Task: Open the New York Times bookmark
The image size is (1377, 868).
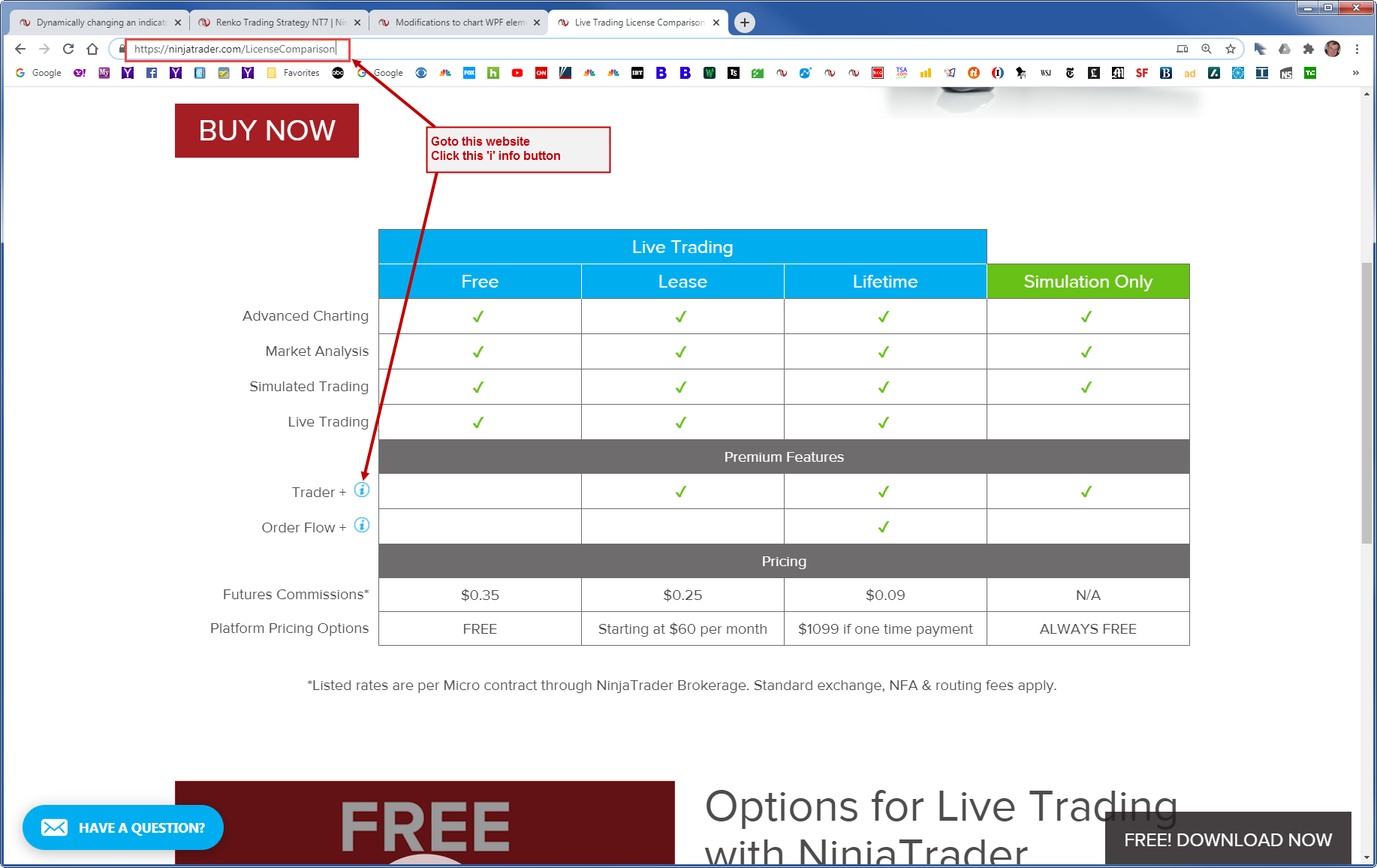Action: [1070, 73]
